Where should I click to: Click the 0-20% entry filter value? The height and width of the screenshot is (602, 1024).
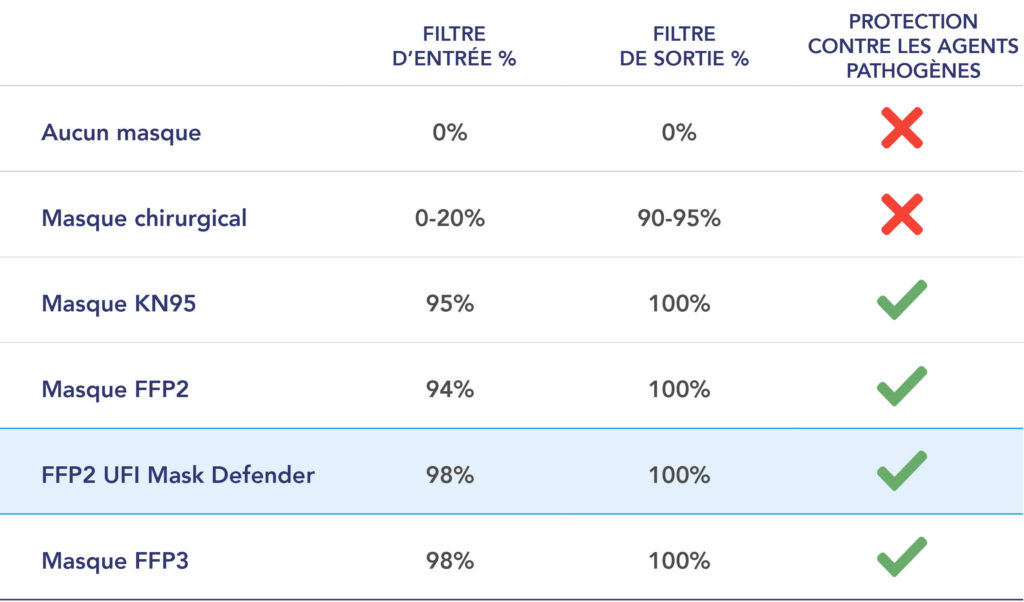point(450,218)
